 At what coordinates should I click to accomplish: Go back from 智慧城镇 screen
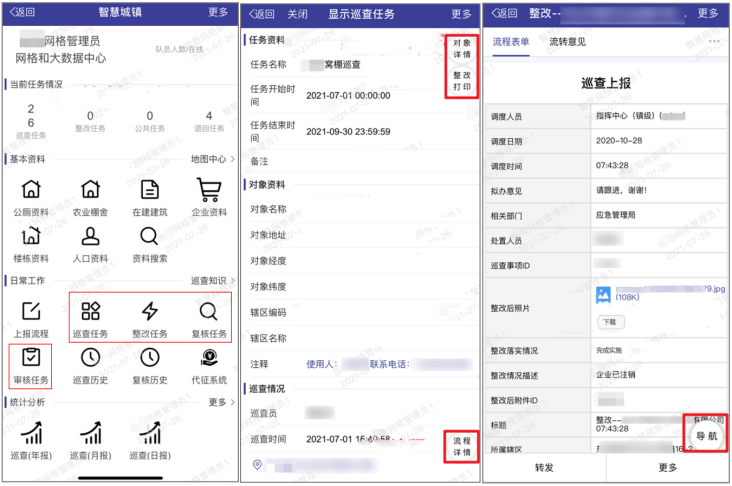22,12
